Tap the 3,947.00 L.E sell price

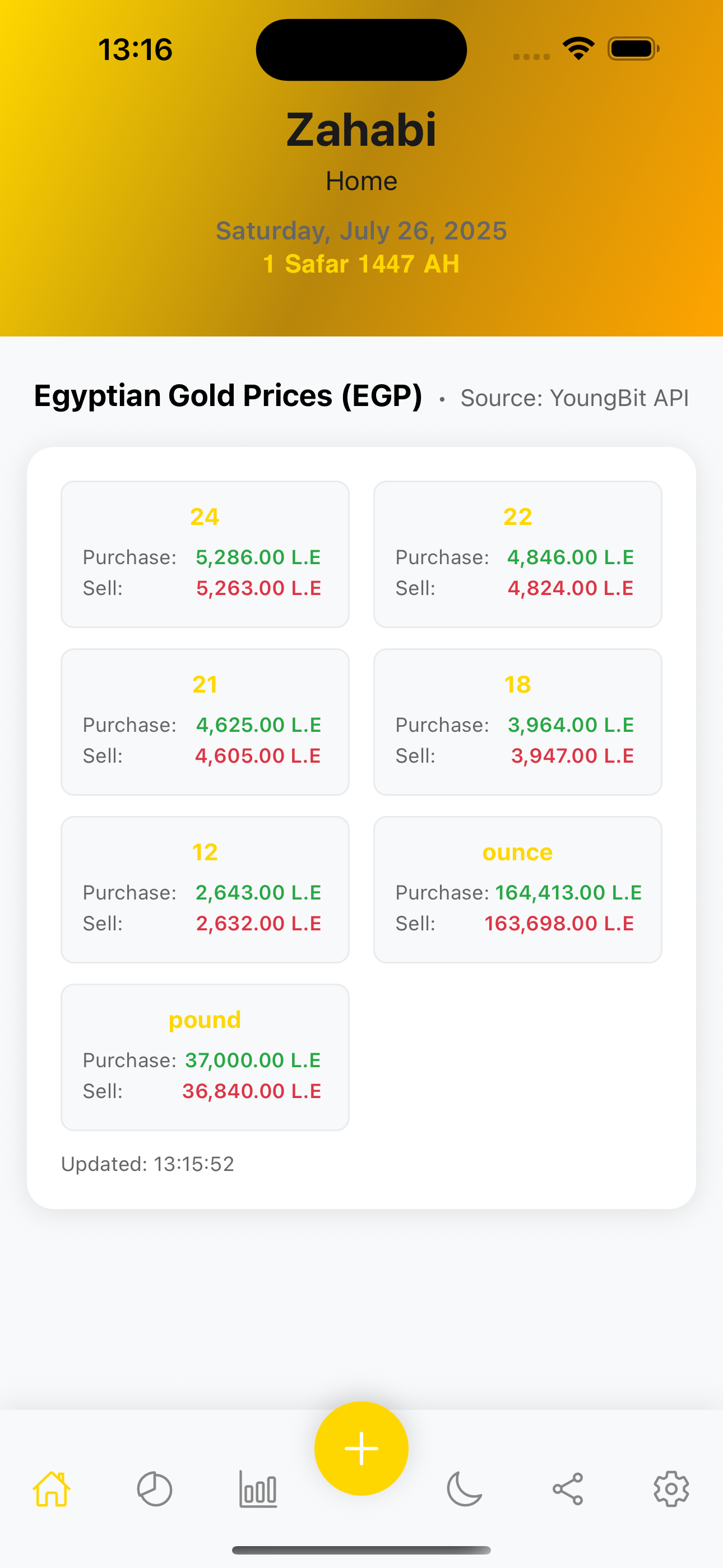(x=573, y=755)
